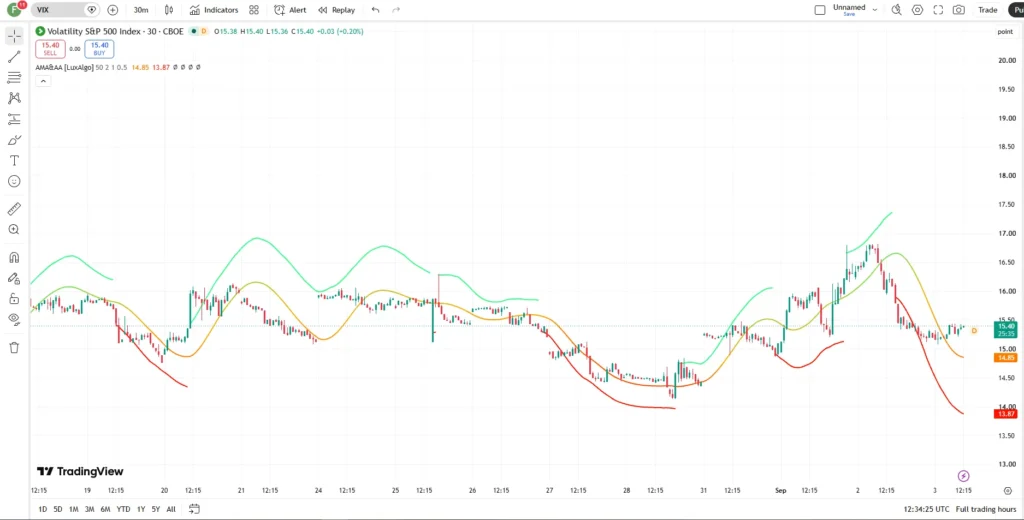Open the Fibonacci retracement tools

[x=14, y=78]
